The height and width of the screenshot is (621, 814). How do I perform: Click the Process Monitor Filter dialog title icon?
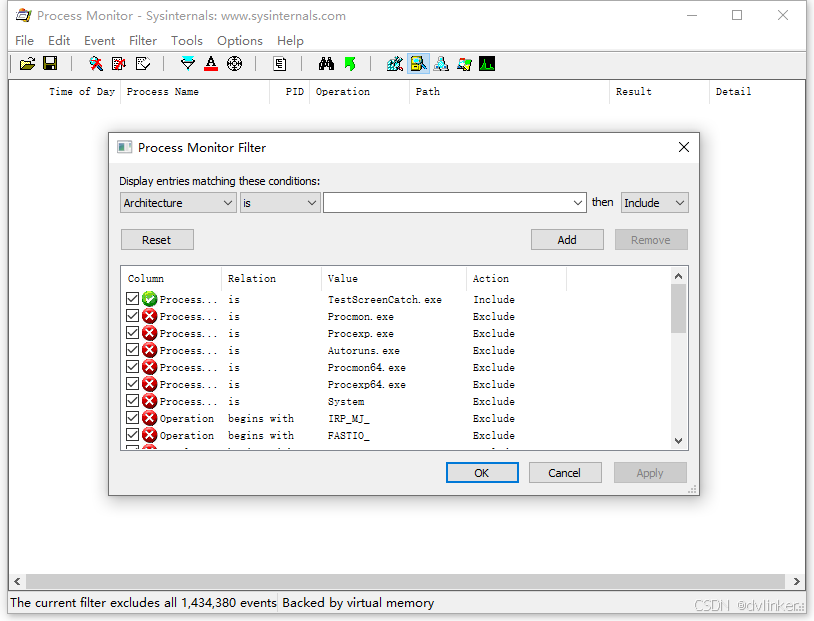tap(125, 147)
